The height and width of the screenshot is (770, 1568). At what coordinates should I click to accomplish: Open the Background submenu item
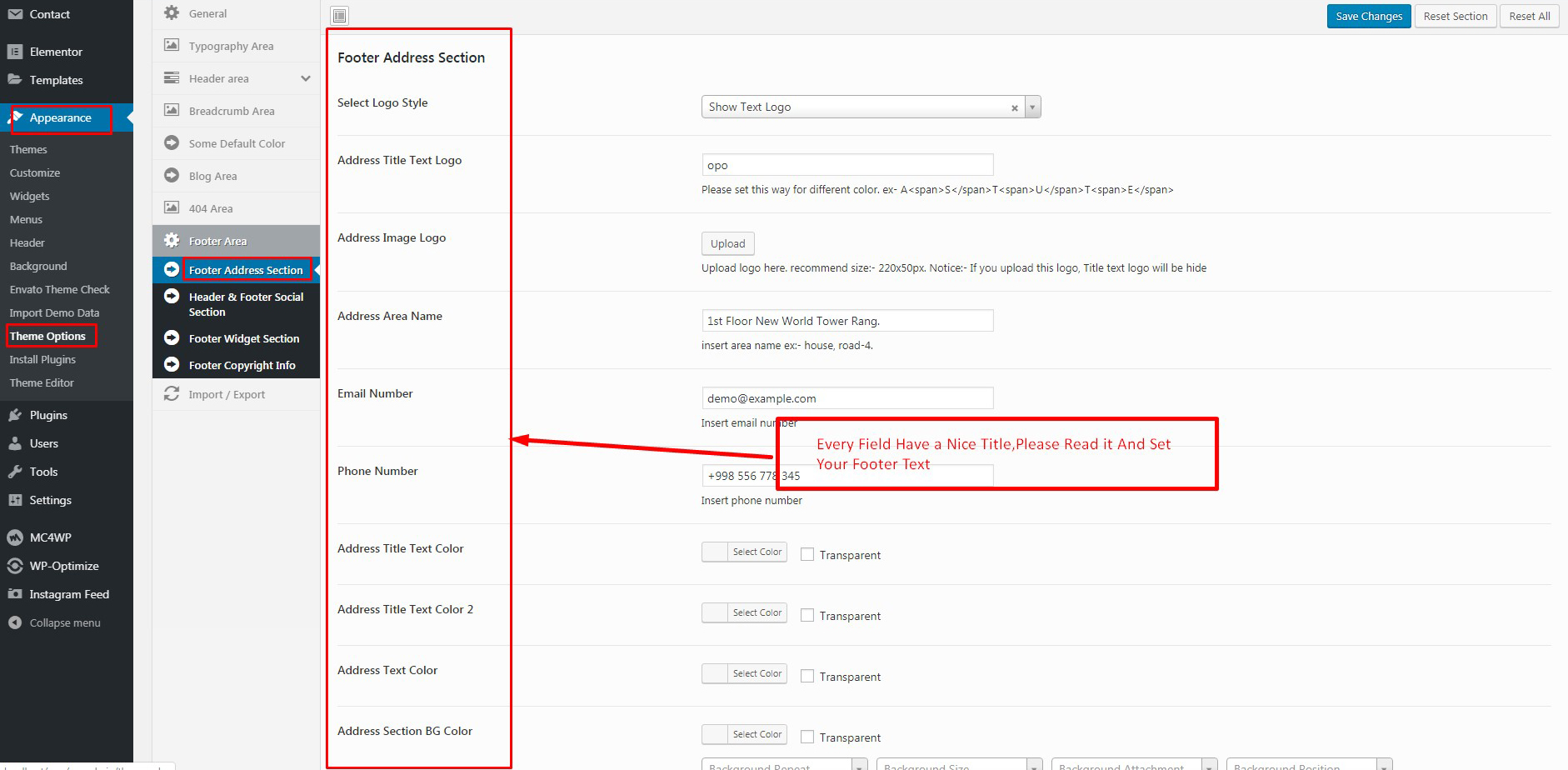pos(38,266)
